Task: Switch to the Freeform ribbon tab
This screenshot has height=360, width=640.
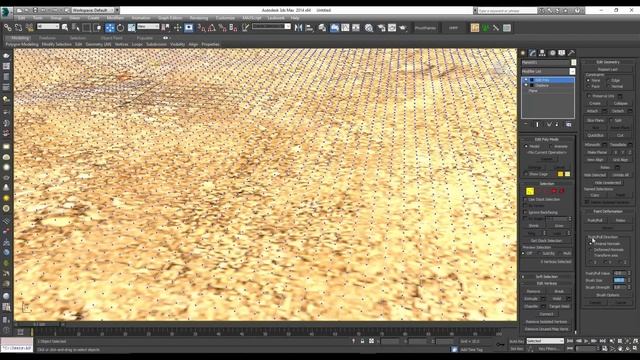Action: 47,38
